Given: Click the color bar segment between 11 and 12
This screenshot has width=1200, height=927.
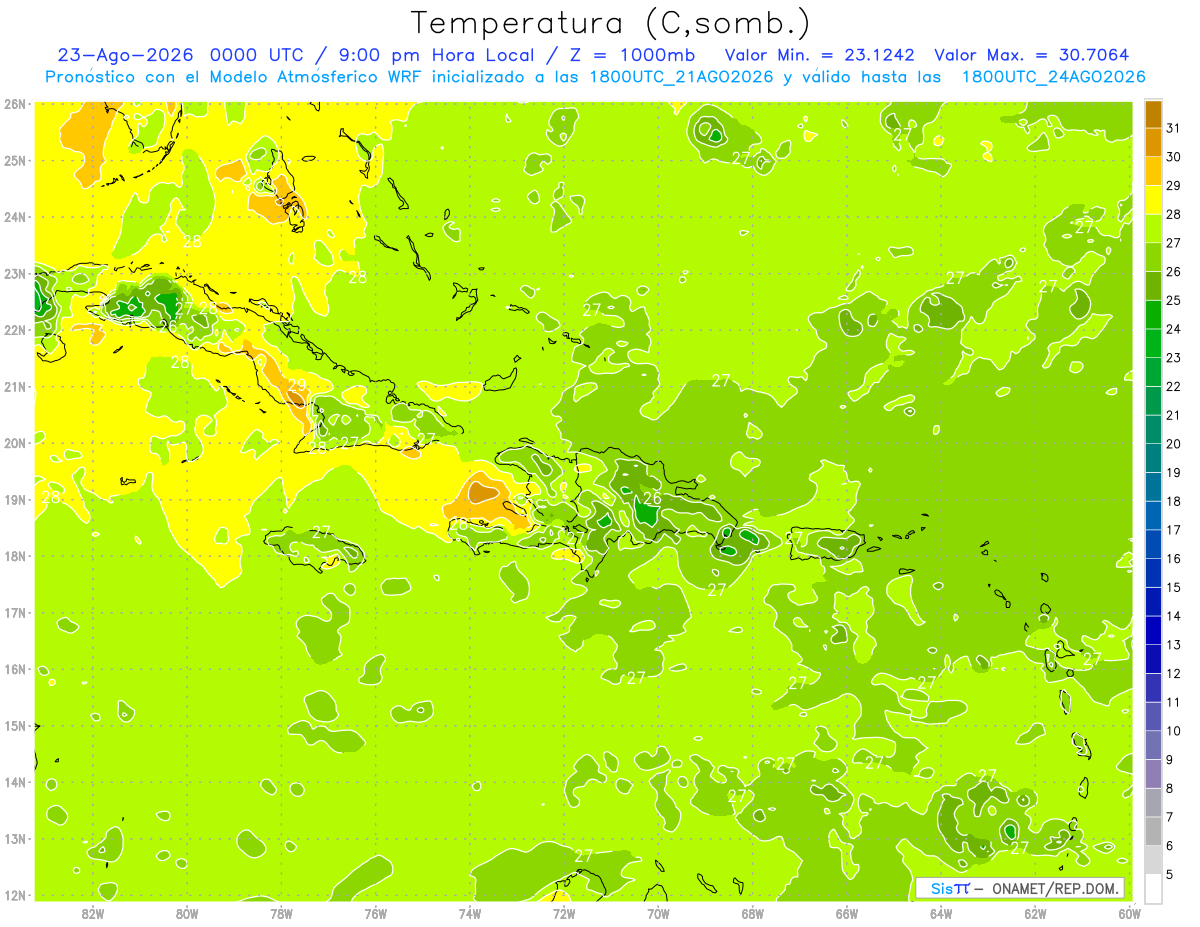Looking at the screenshot, I should (1153, 687).
